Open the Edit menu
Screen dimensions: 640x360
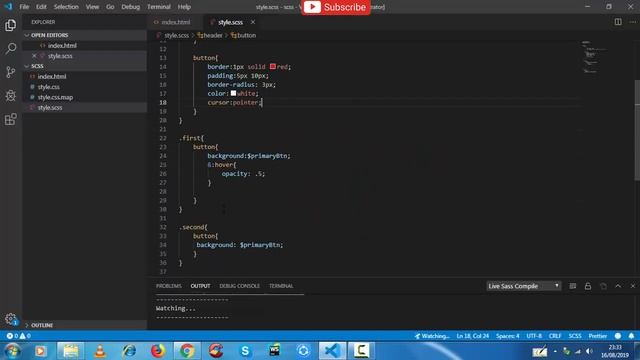[41, 7]
